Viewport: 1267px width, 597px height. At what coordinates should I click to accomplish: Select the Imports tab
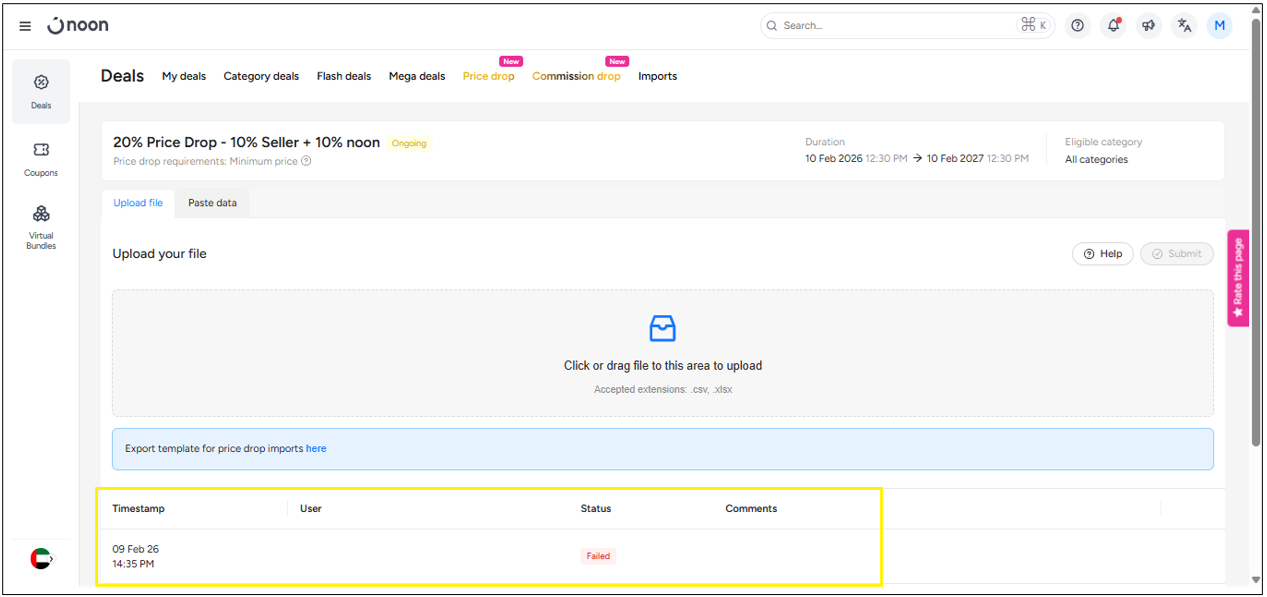(x=657, y=76)
